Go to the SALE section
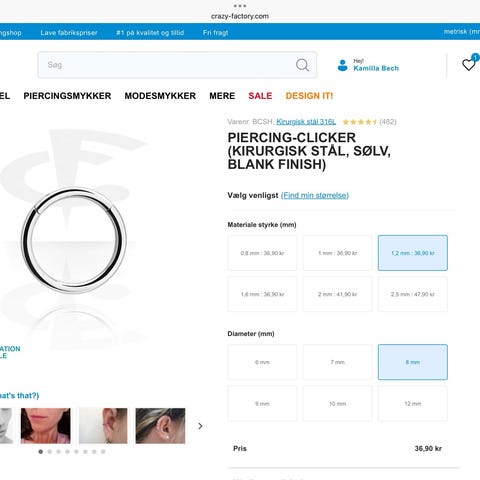Image resolution: width=480 pixels, height=480 pixels. [x=260, y=96]
